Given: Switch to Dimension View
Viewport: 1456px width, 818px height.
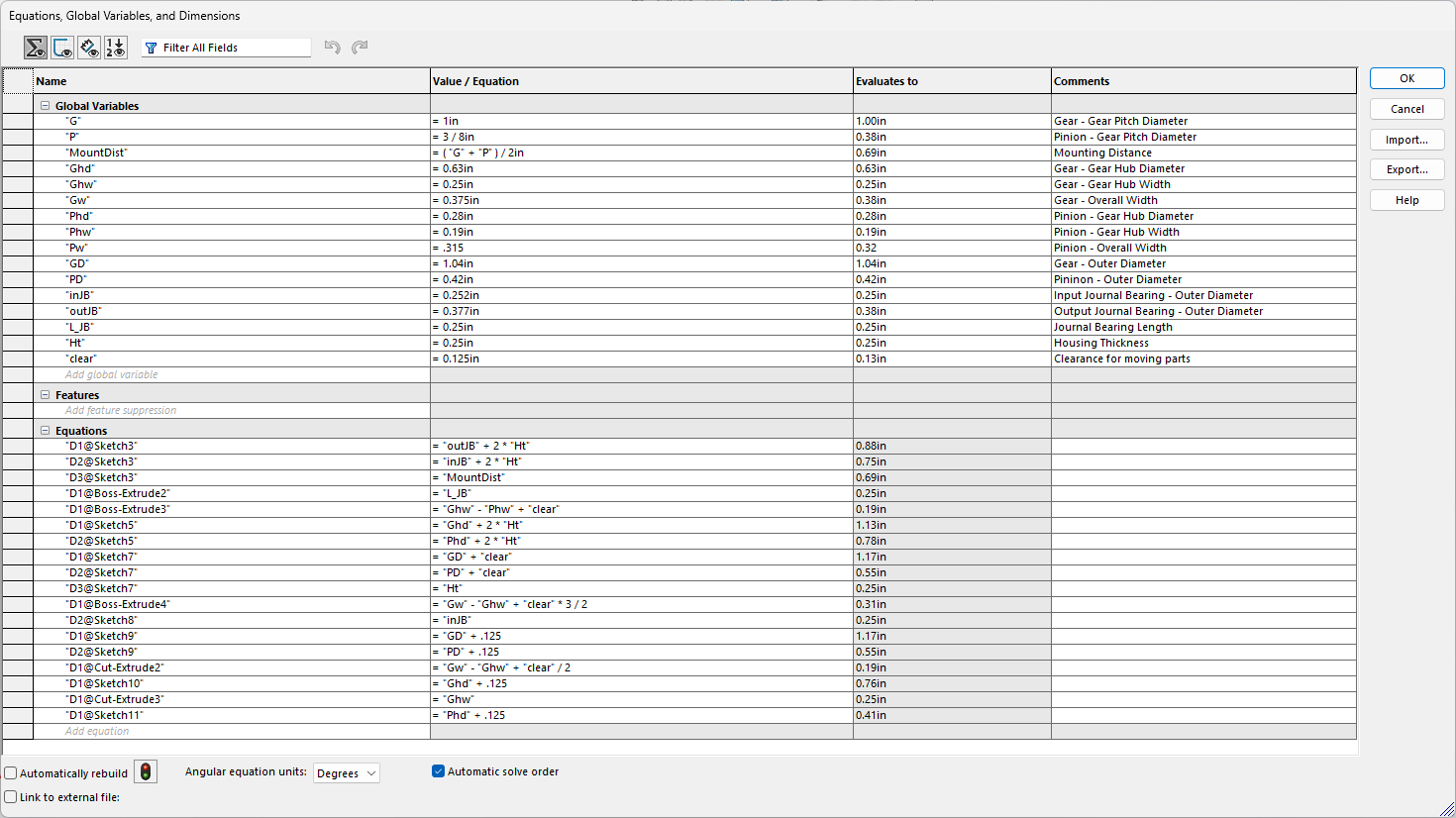Looking at the screenshot, I should 89,48.
